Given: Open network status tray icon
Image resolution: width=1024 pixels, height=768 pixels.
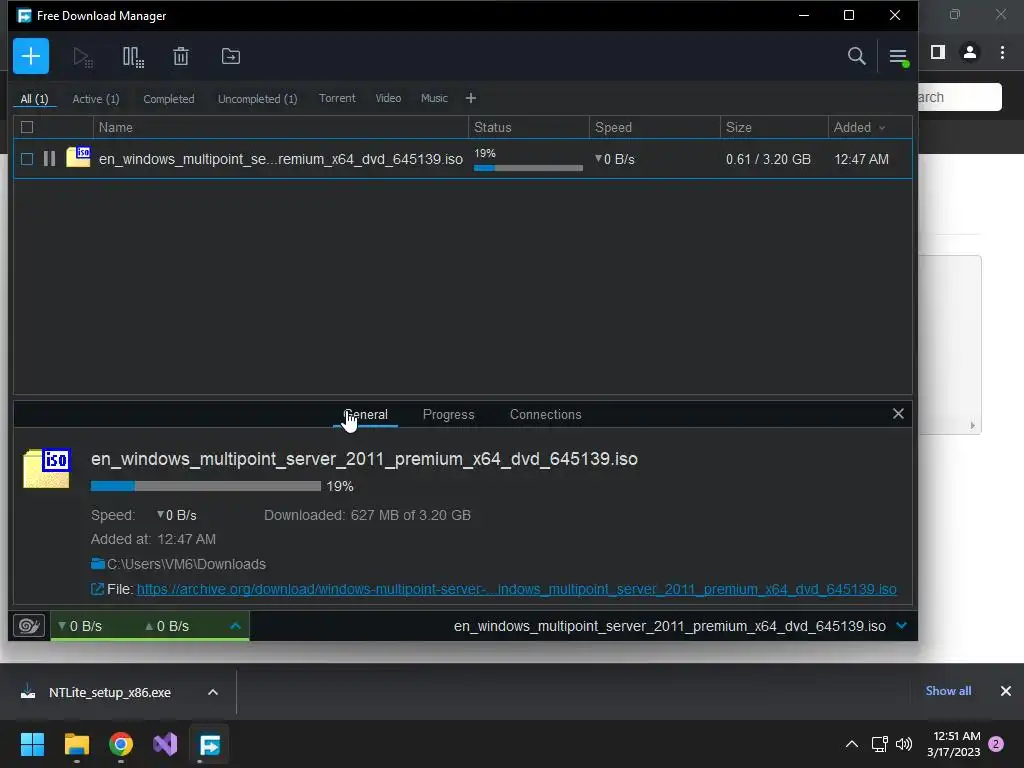Looking at the screenshot, I should [x=879, y=744].
